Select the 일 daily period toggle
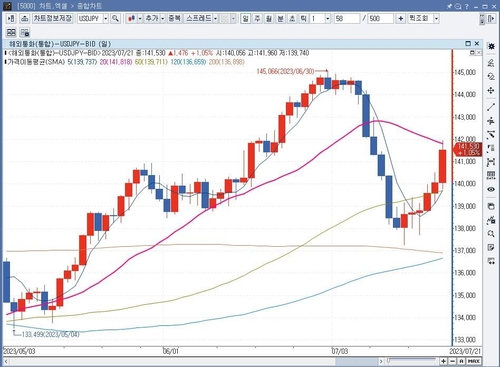 pyautogui.click(x=246, y=18)
